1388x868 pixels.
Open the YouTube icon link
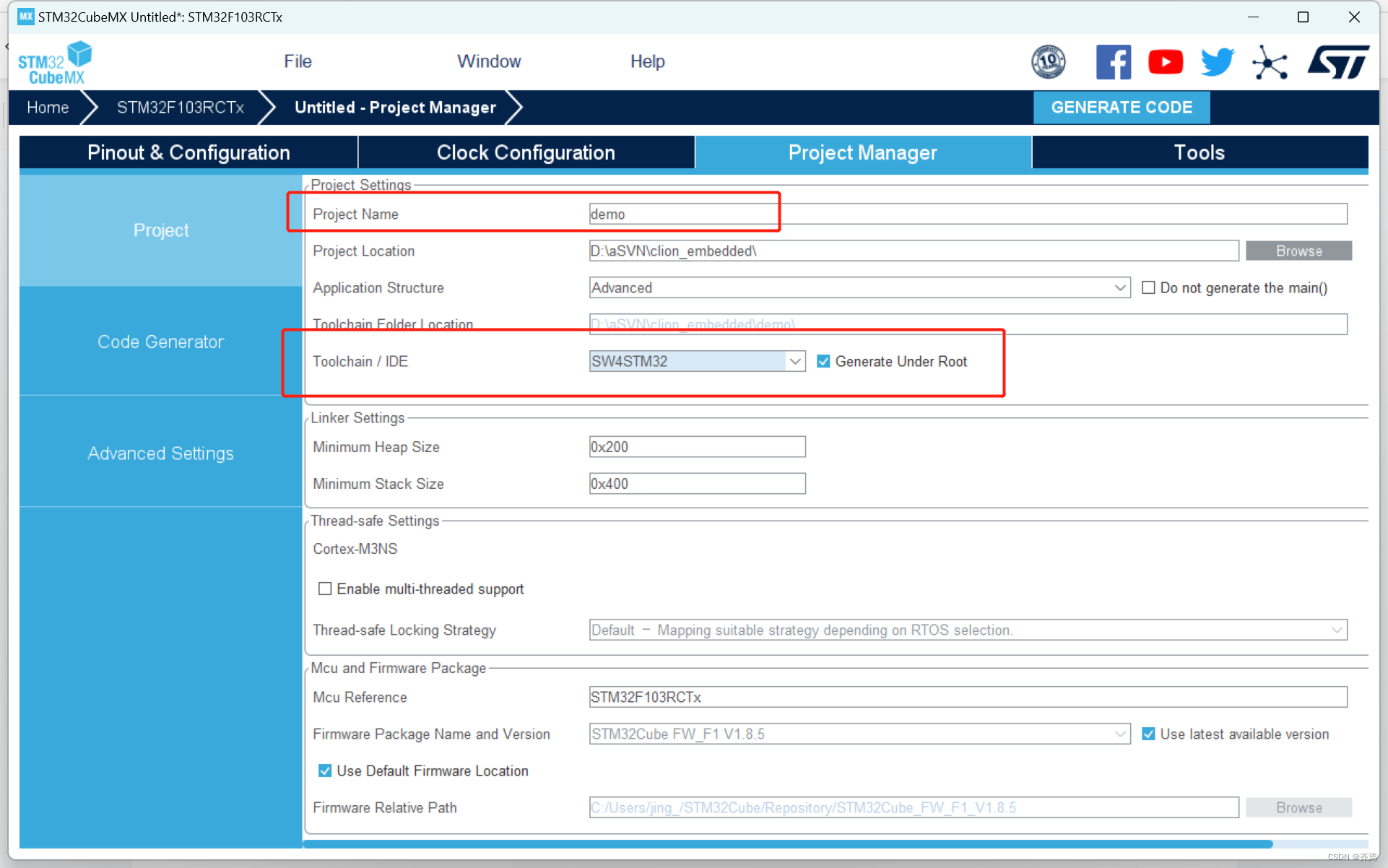tap(1165, 62)
